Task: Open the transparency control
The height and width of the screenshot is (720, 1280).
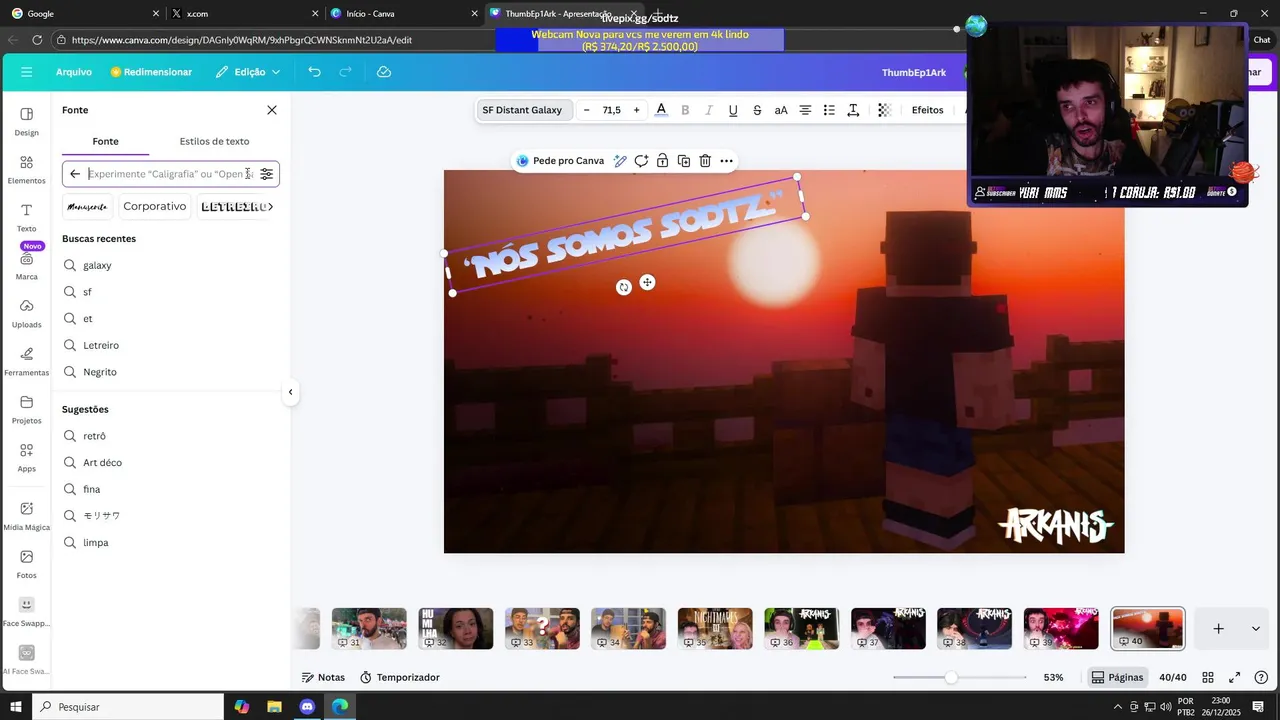Action: coord(884,110)
